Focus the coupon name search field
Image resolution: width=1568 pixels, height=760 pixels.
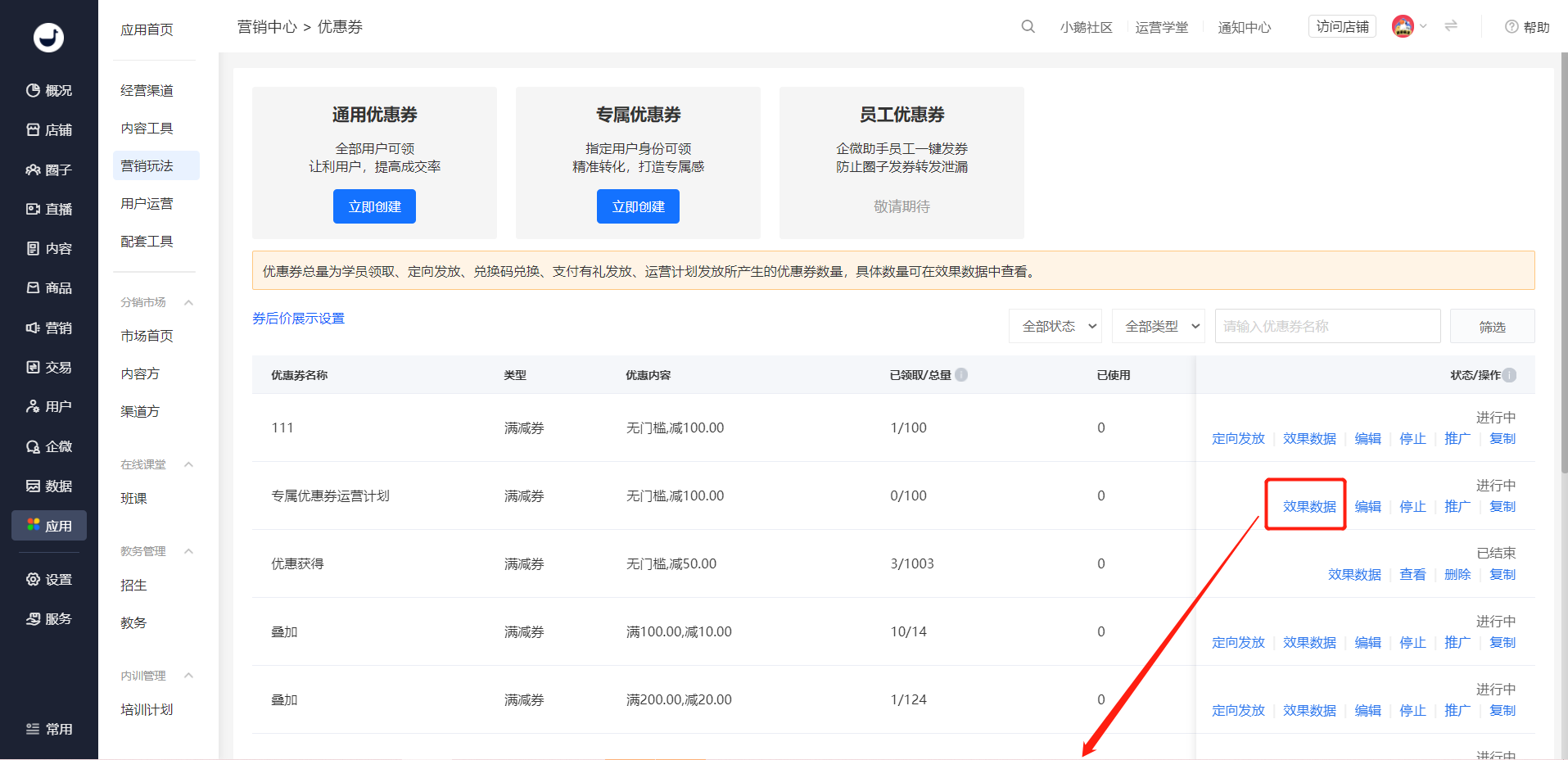tap(1326, 326)
